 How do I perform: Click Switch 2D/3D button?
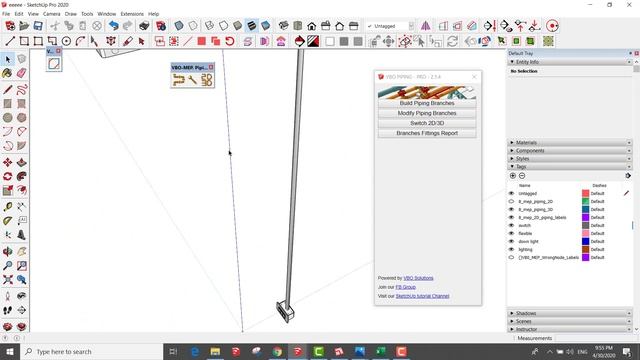(x=427, y=123)
